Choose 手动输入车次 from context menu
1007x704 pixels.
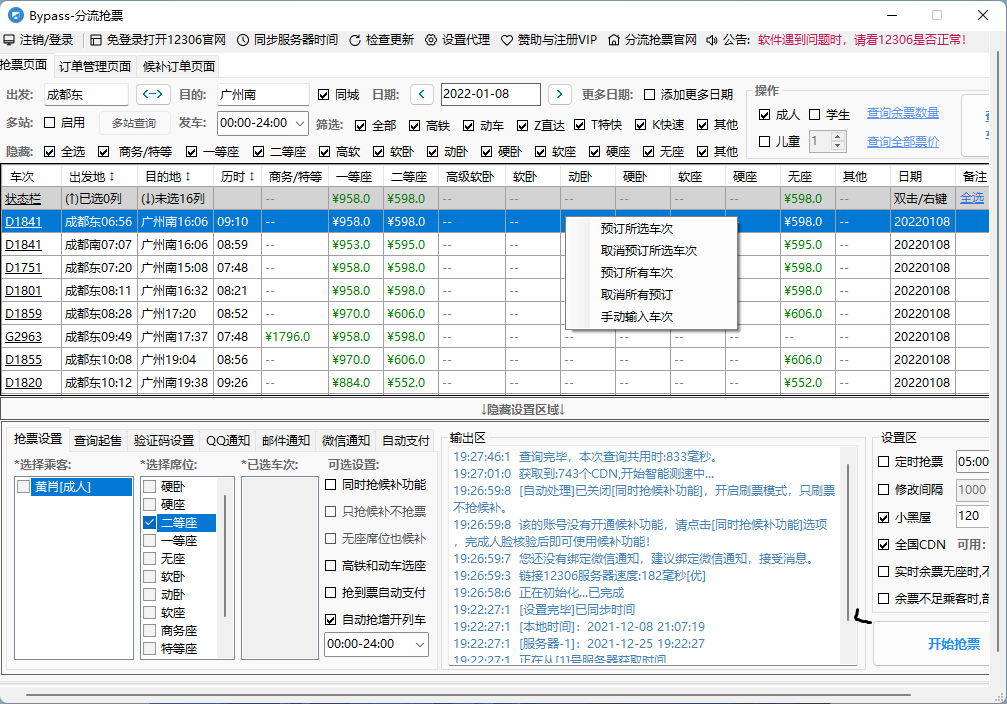tap(636, 317)
